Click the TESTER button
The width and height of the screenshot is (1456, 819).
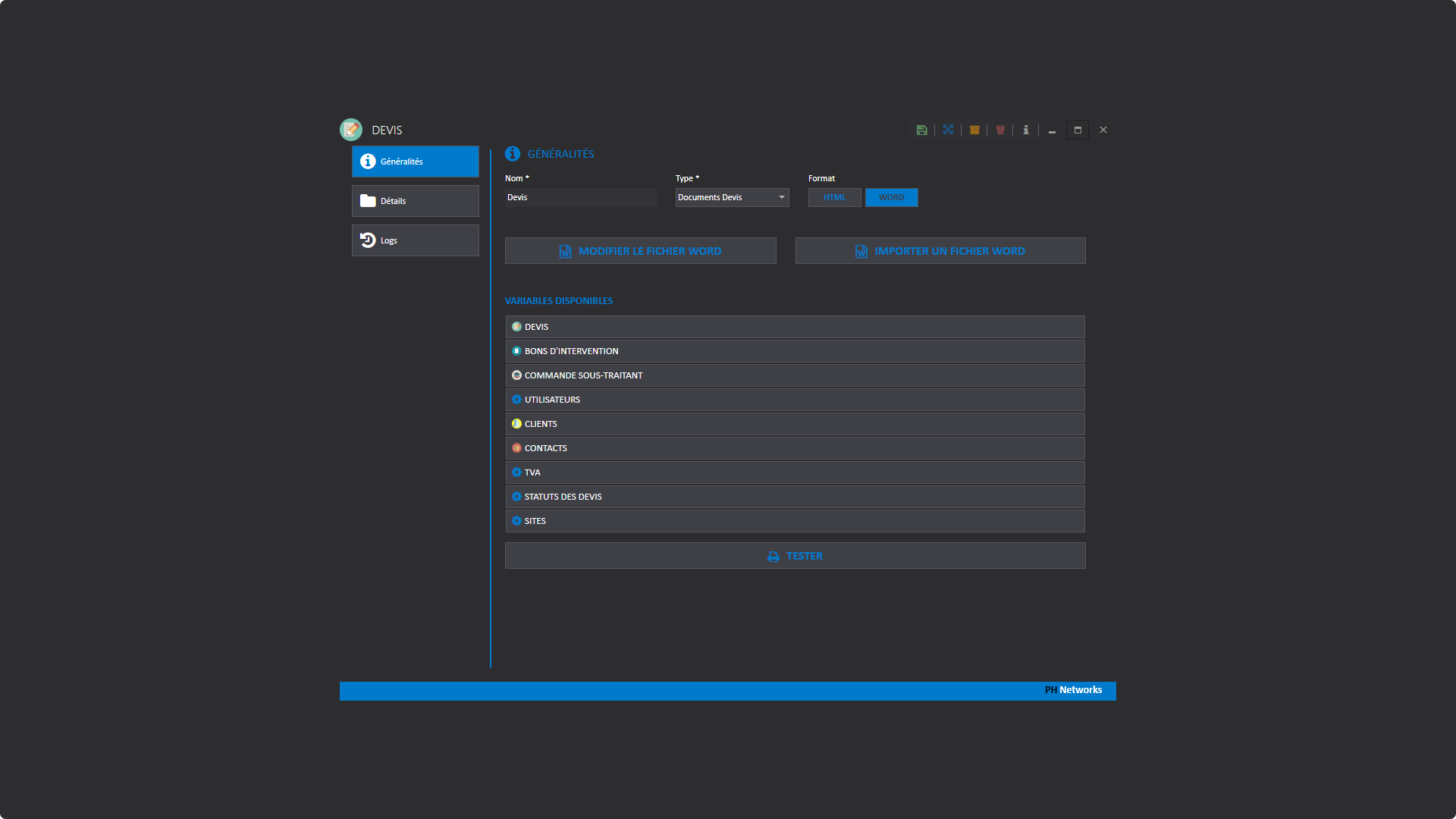tap(795, 556)
